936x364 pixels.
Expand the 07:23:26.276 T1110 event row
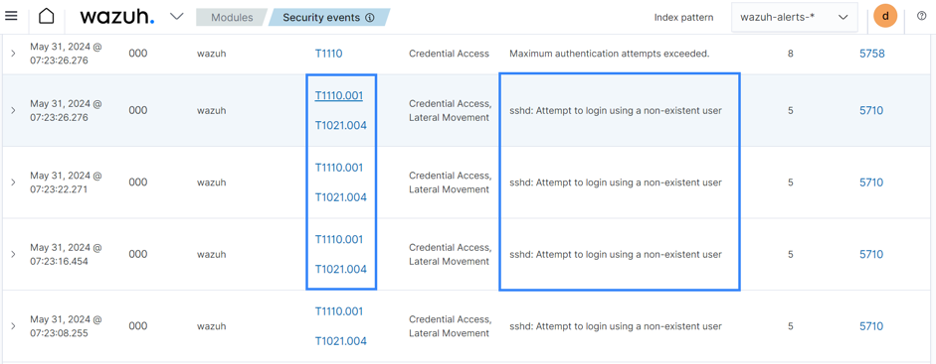[13, 54]
